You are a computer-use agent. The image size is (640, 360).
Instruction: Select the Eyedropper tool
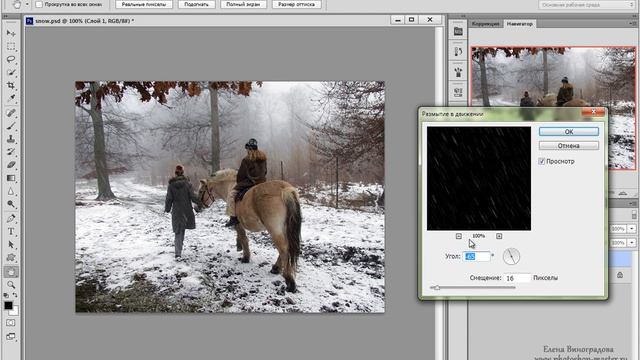pyautogui.click(x=11, y=98)
